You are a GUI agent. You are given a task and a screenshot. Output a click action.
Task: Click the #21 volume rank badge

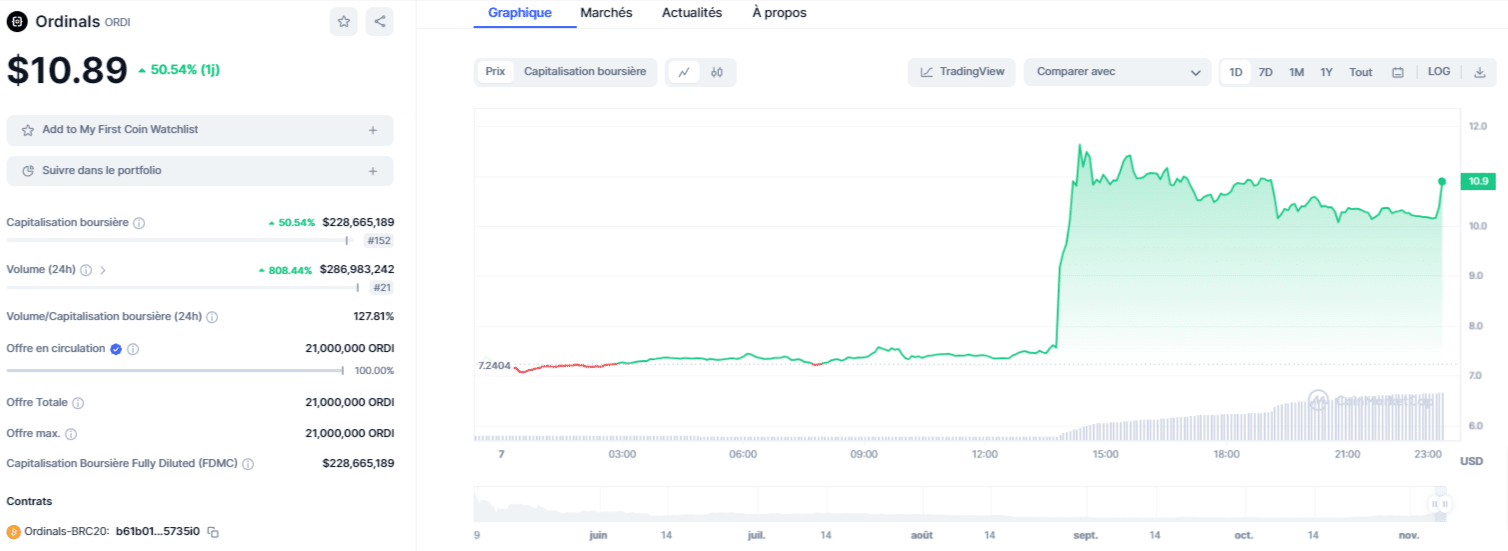[x=381, y=288]
